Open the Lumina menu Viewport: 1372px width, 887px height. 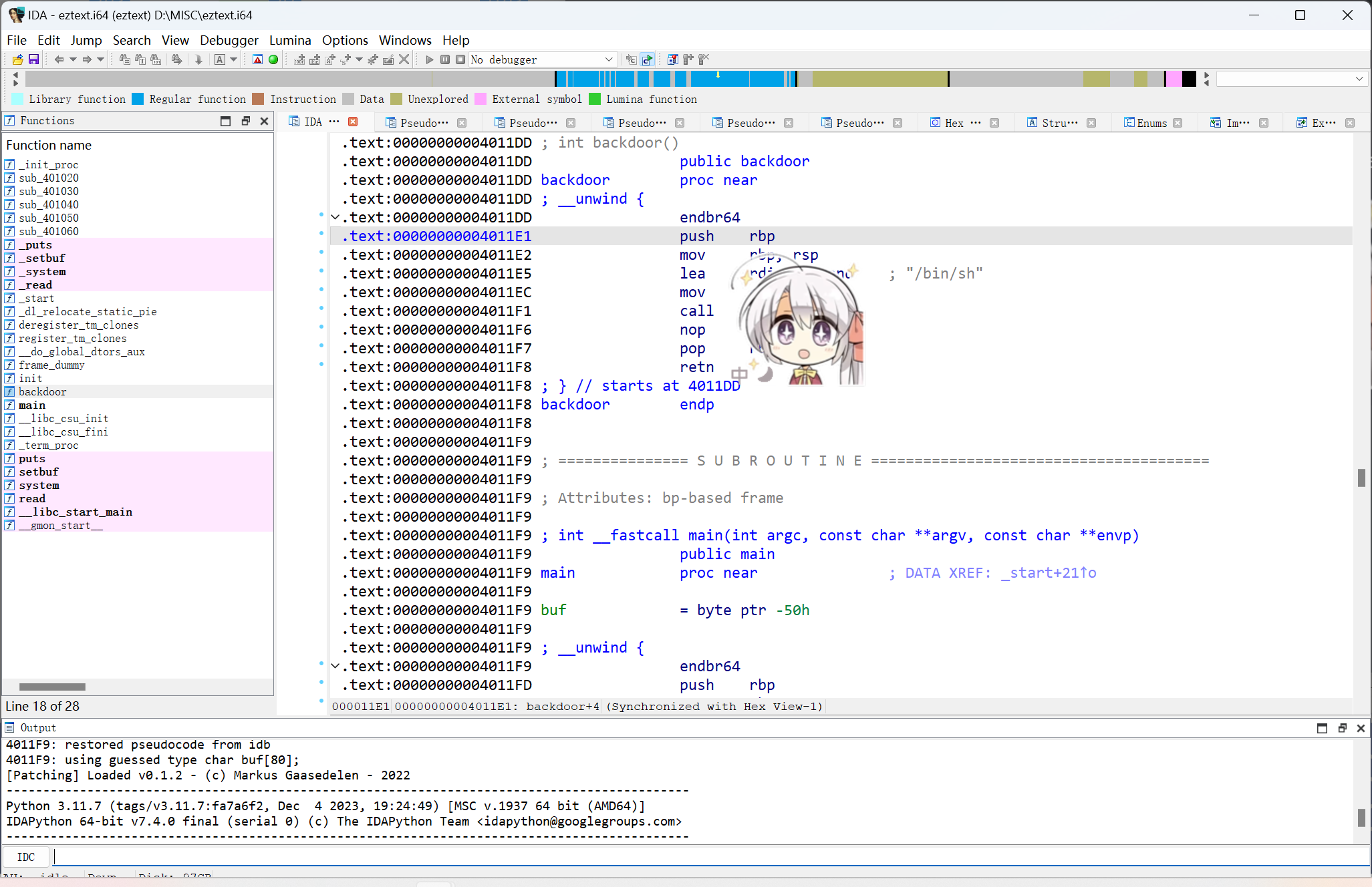click(290, 40)
